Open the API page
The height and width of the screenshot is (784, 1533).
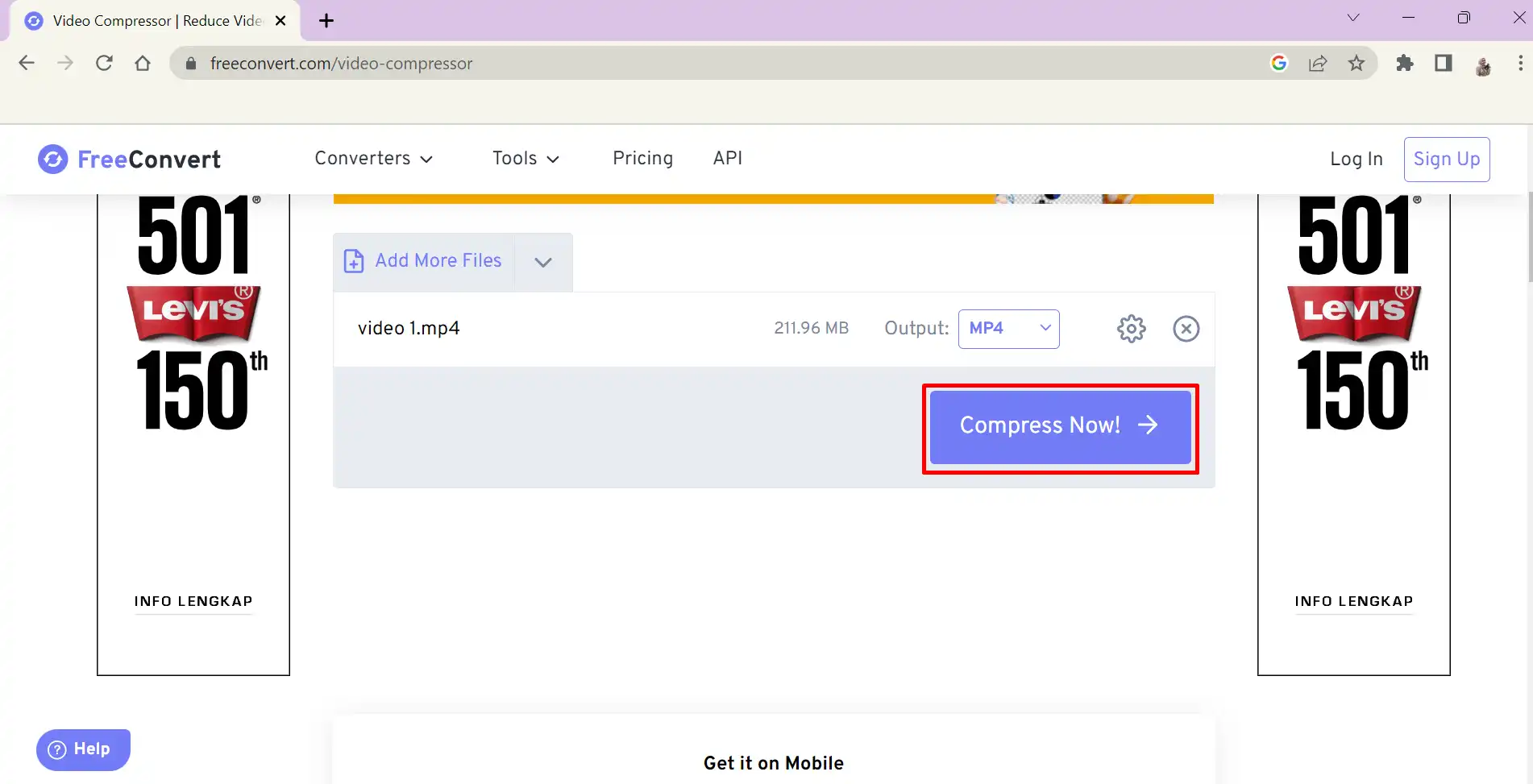click(x=727, y=159)
